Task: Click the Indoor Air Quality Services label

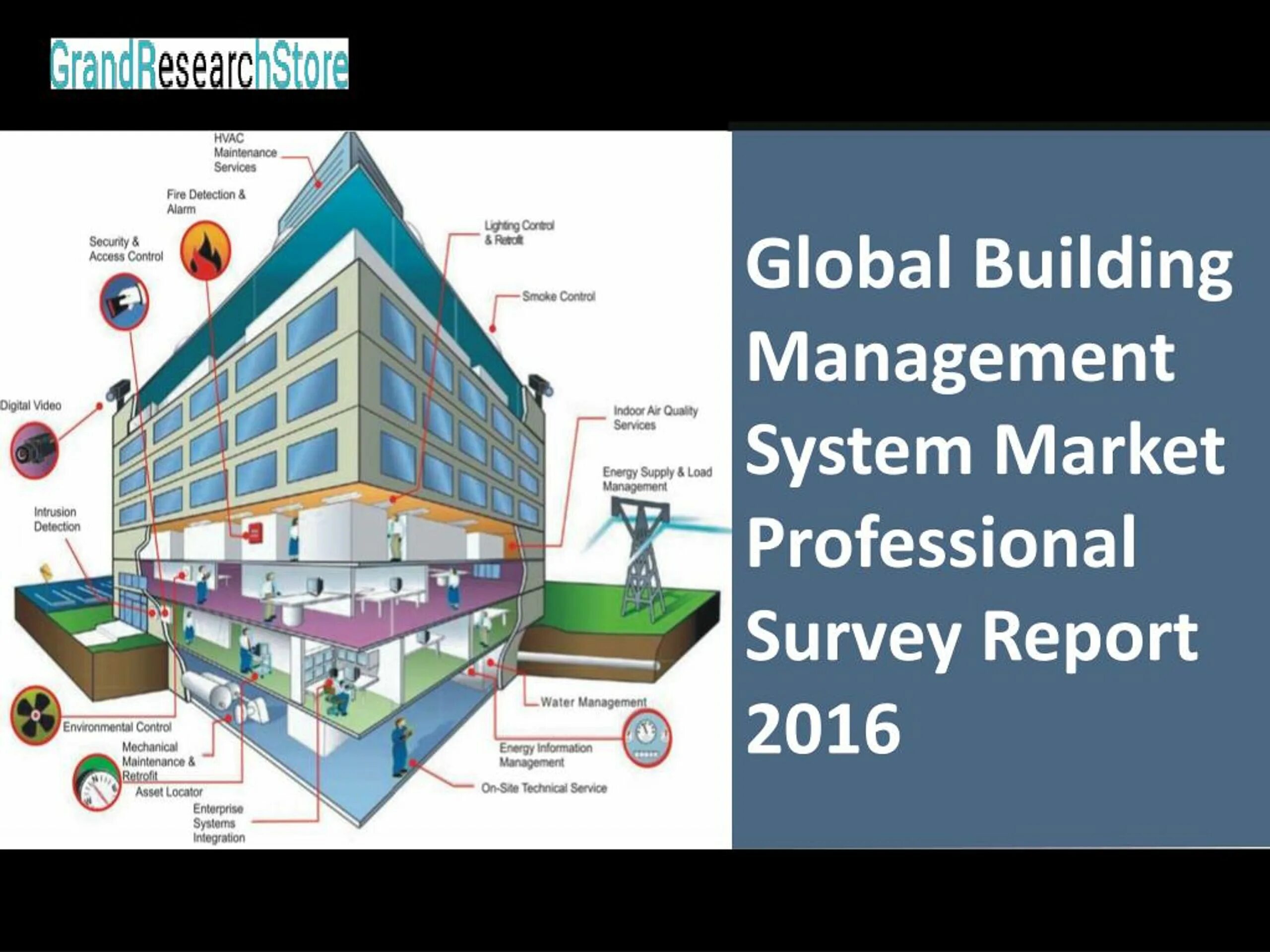Action: 655,418
